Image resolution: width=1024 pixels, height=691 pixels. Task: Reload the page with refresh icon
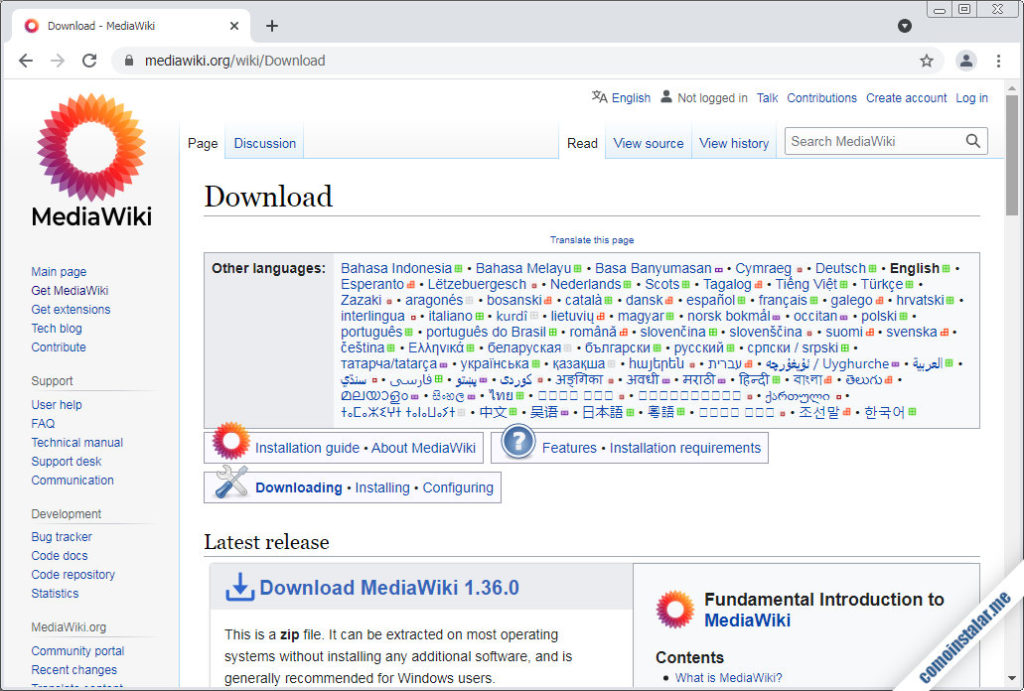(x=89, y=61)
